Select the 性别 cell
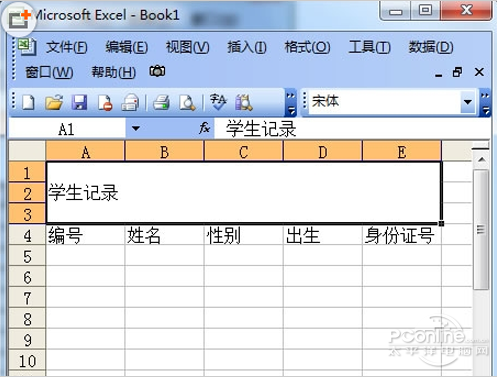This screenshot has height=377, width=497. tap(244, 235)
